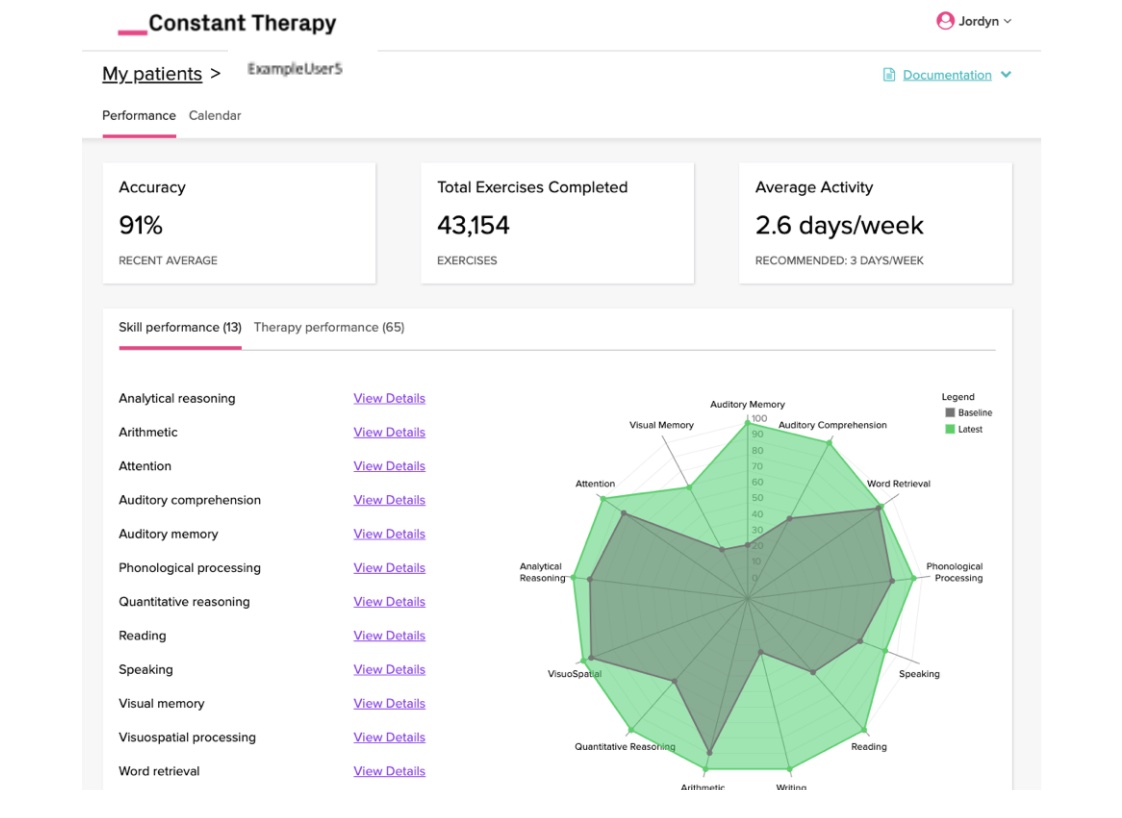Viewport: 1122px width, 818px height.
Task: Click the Attention radar chart label
Action: pos(595,484)
